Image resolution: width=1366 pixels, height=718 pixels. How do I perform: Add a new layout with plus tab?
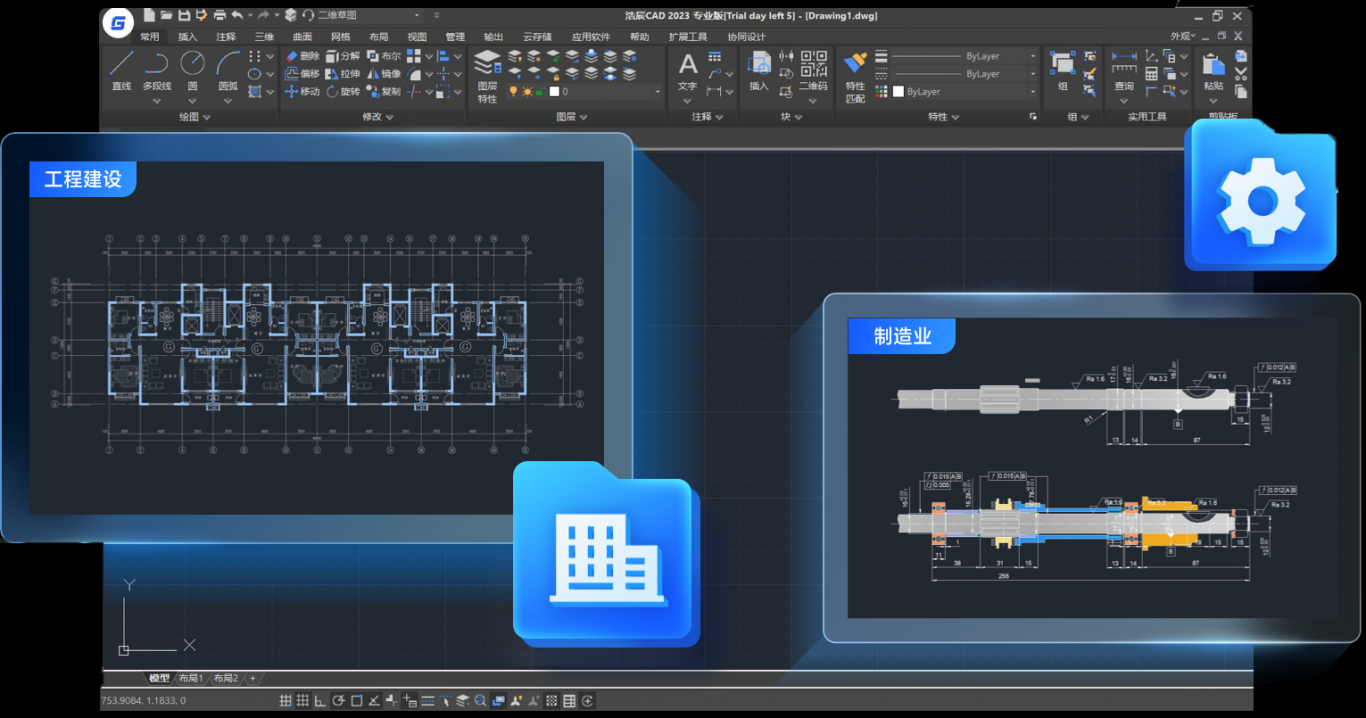coord(253,678)
